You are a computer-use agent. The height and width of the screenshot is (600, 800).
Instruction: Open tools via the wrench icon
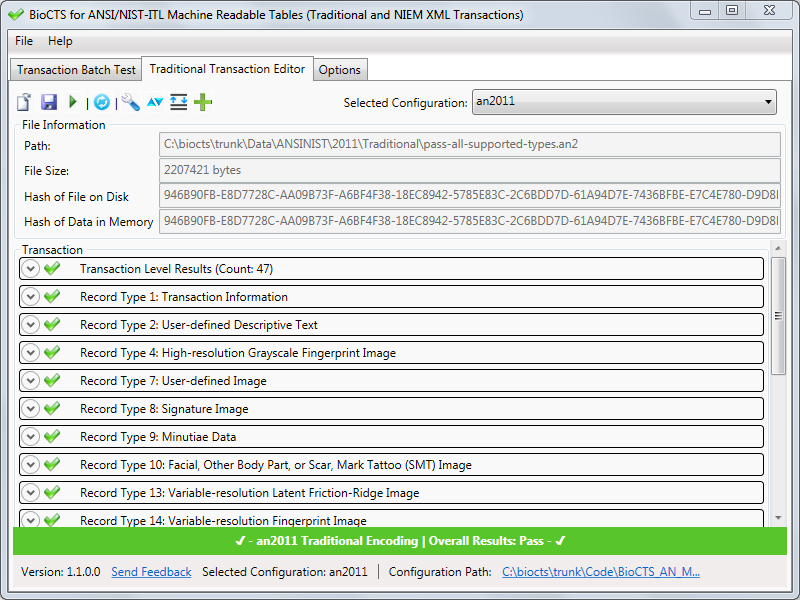pos(129,101)
